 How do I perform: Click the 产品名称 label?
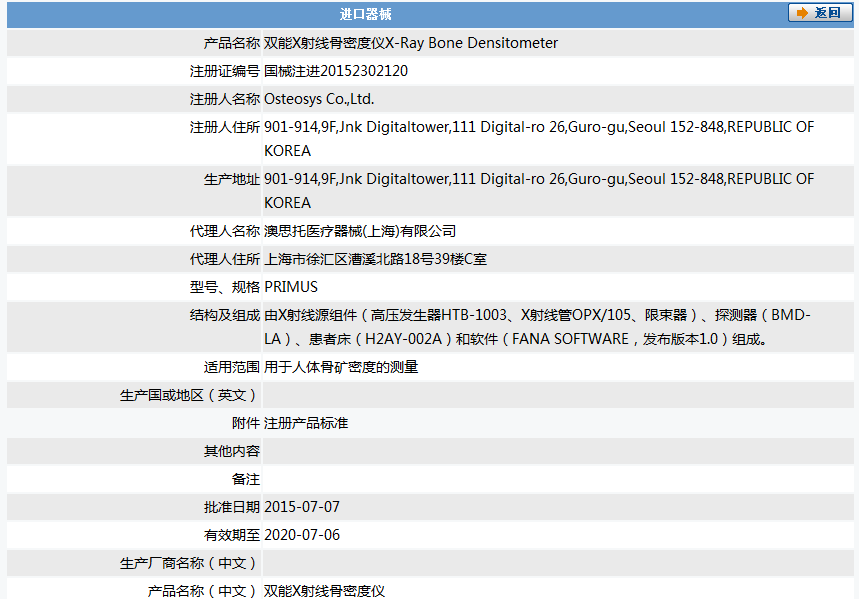click(x=231, y=43)
